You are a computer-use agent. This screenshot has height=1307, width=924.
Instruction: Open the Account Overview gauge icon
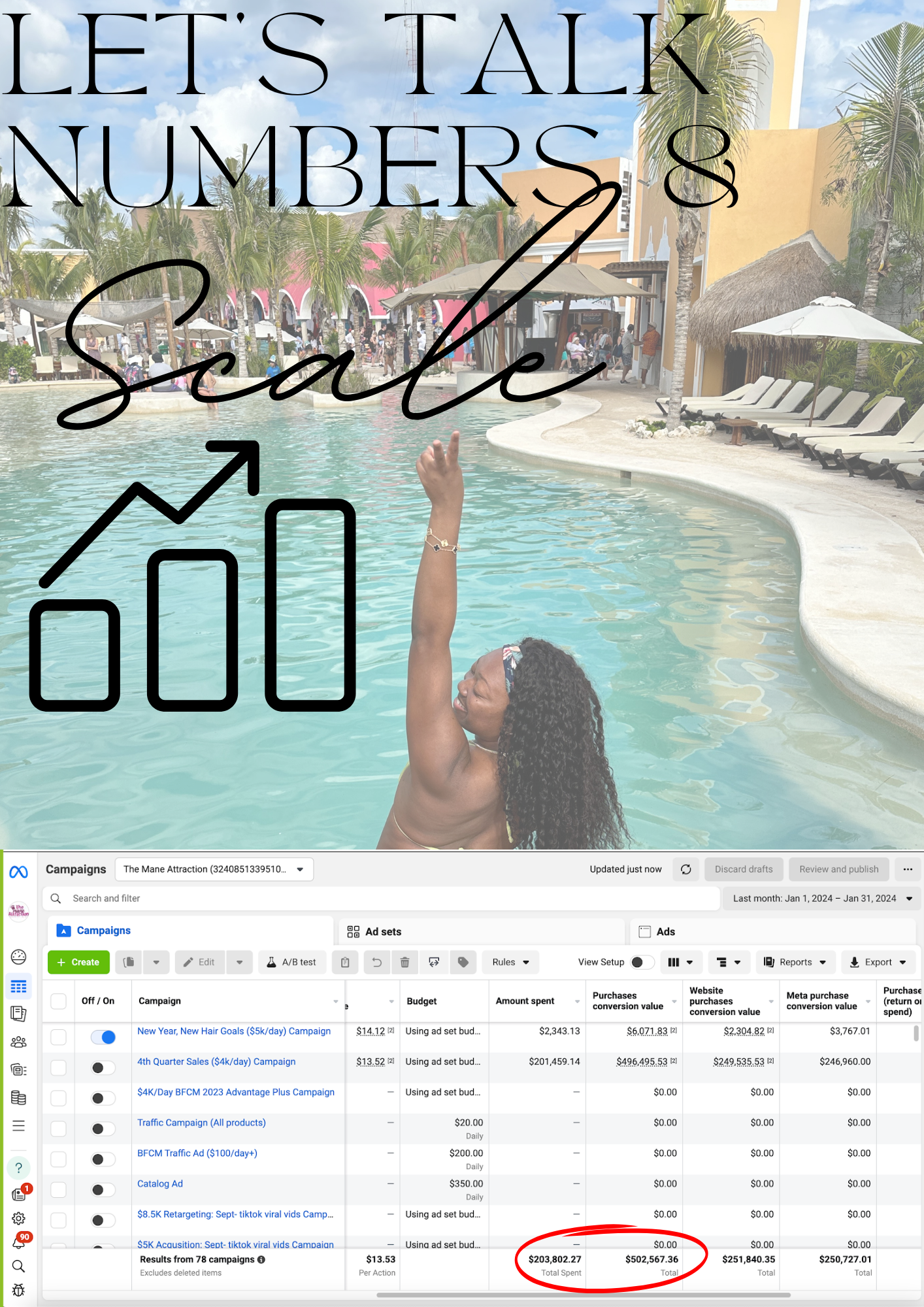point(18,957)
